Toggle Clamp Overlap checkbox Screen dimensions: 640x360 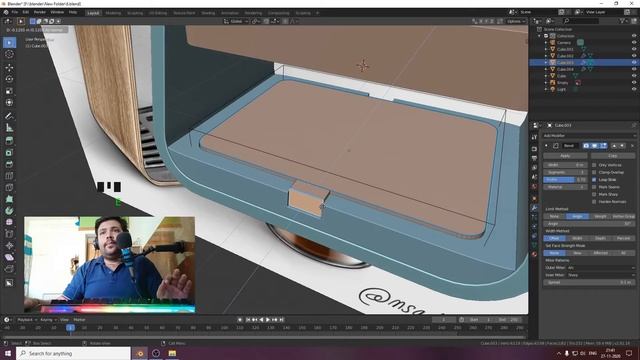pyautogui.click(x=594, y=172)
